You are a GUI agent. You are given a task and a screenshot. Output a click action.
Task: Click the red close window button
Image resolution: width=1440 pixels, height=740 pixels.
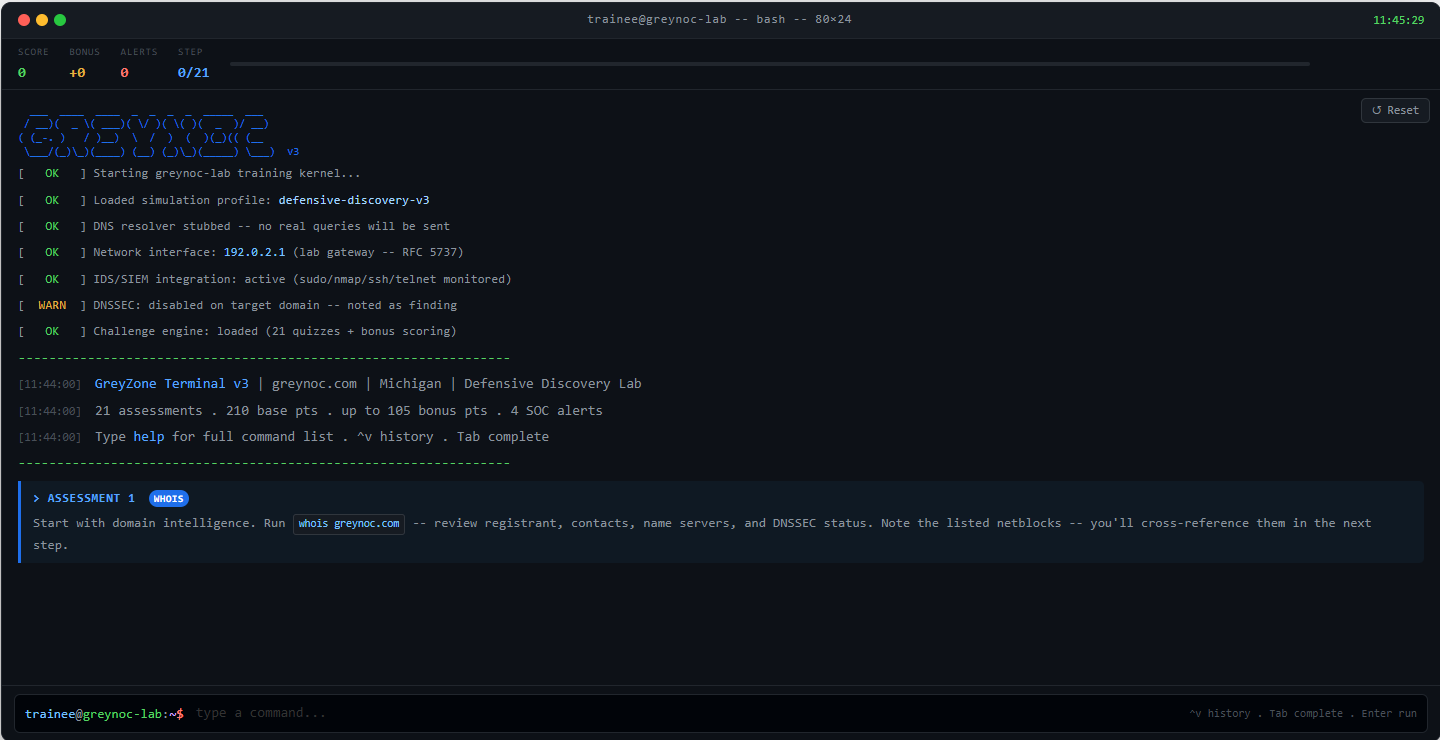point(24,20)
